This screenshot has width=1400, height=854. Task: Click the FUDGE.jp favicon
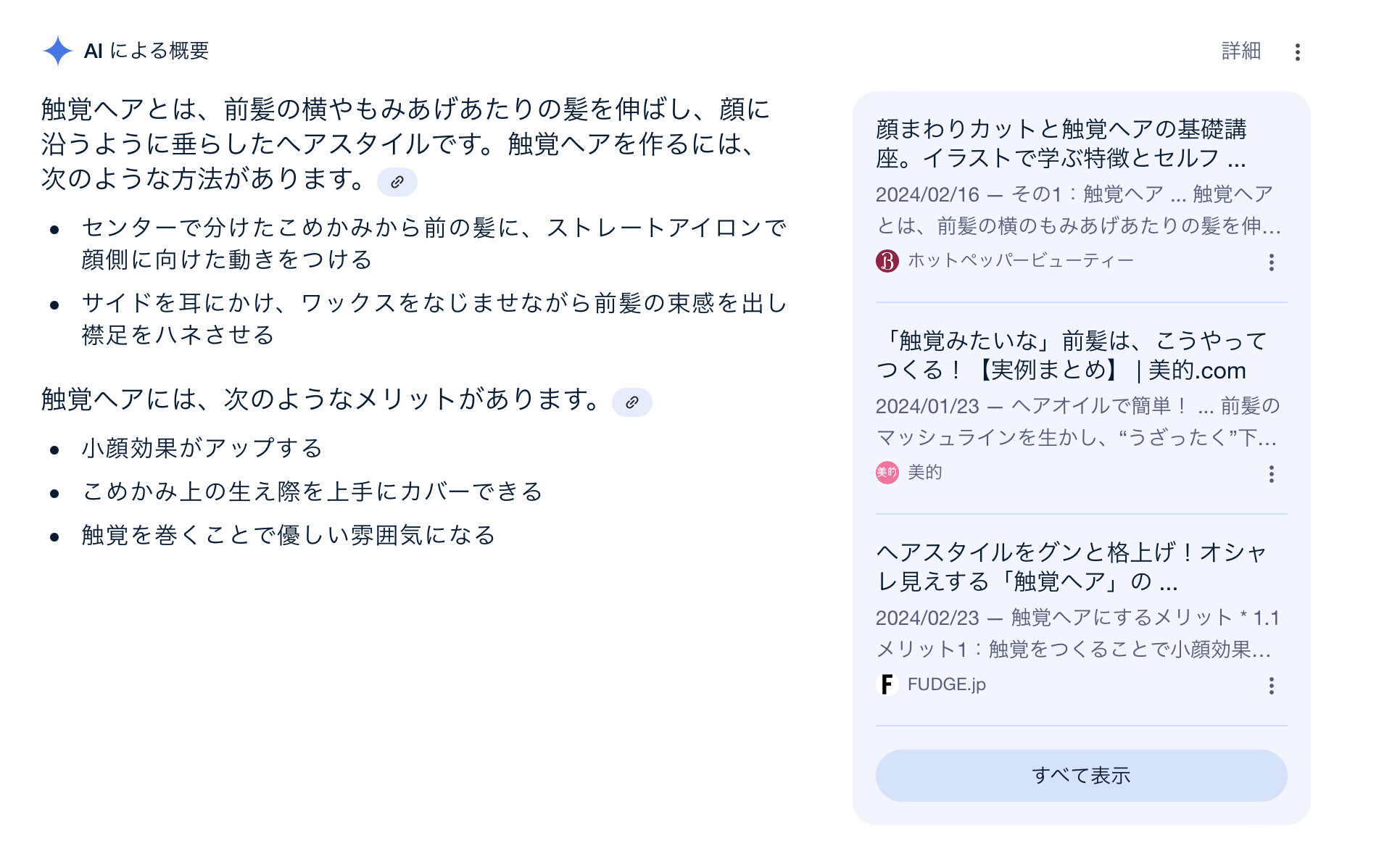tap(887, 684)
